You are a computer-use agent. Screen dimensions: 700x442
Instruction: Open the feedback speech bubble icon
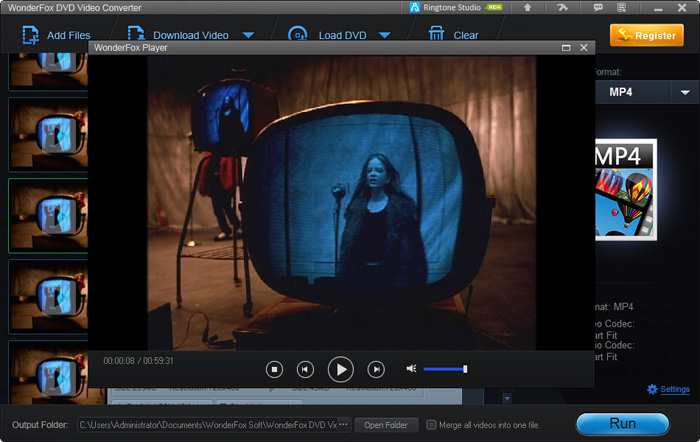tap(598, 8)
